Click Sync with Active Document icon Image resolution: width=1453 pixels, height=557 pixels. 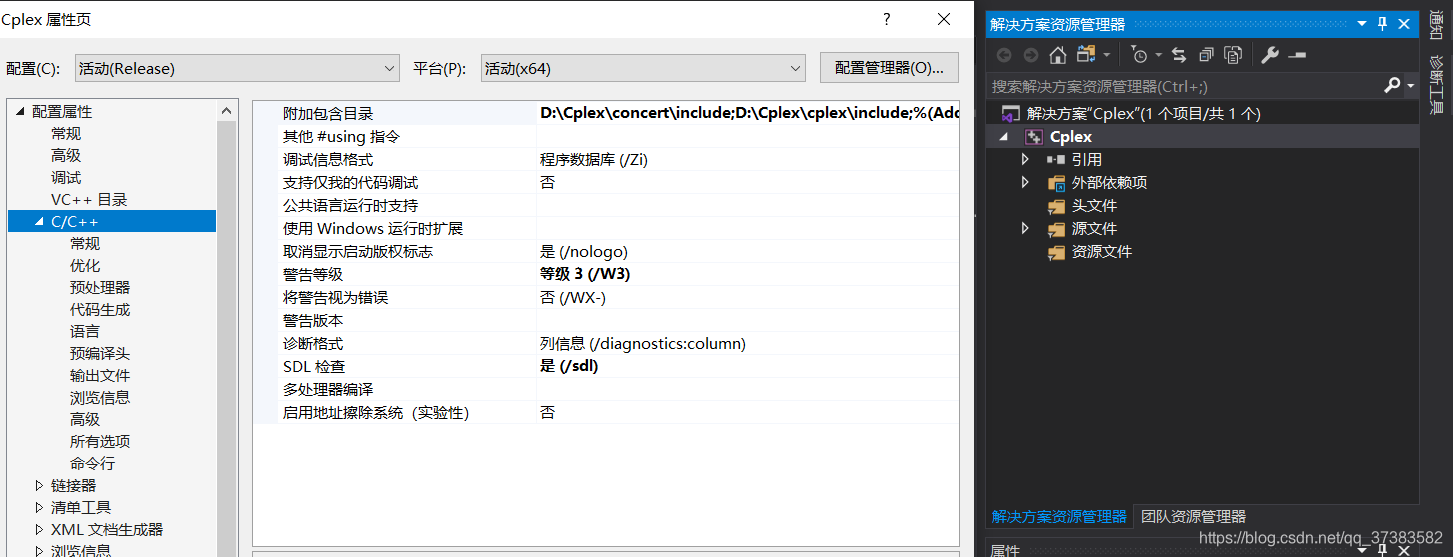pyautogui.click(x=1179, y=55)
